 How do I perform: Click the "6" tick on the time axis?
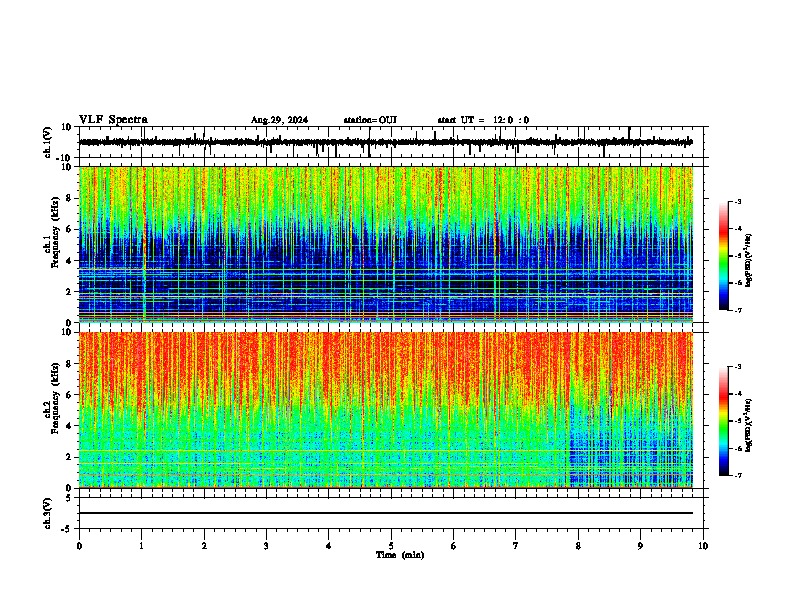click(x=453, y=546)
